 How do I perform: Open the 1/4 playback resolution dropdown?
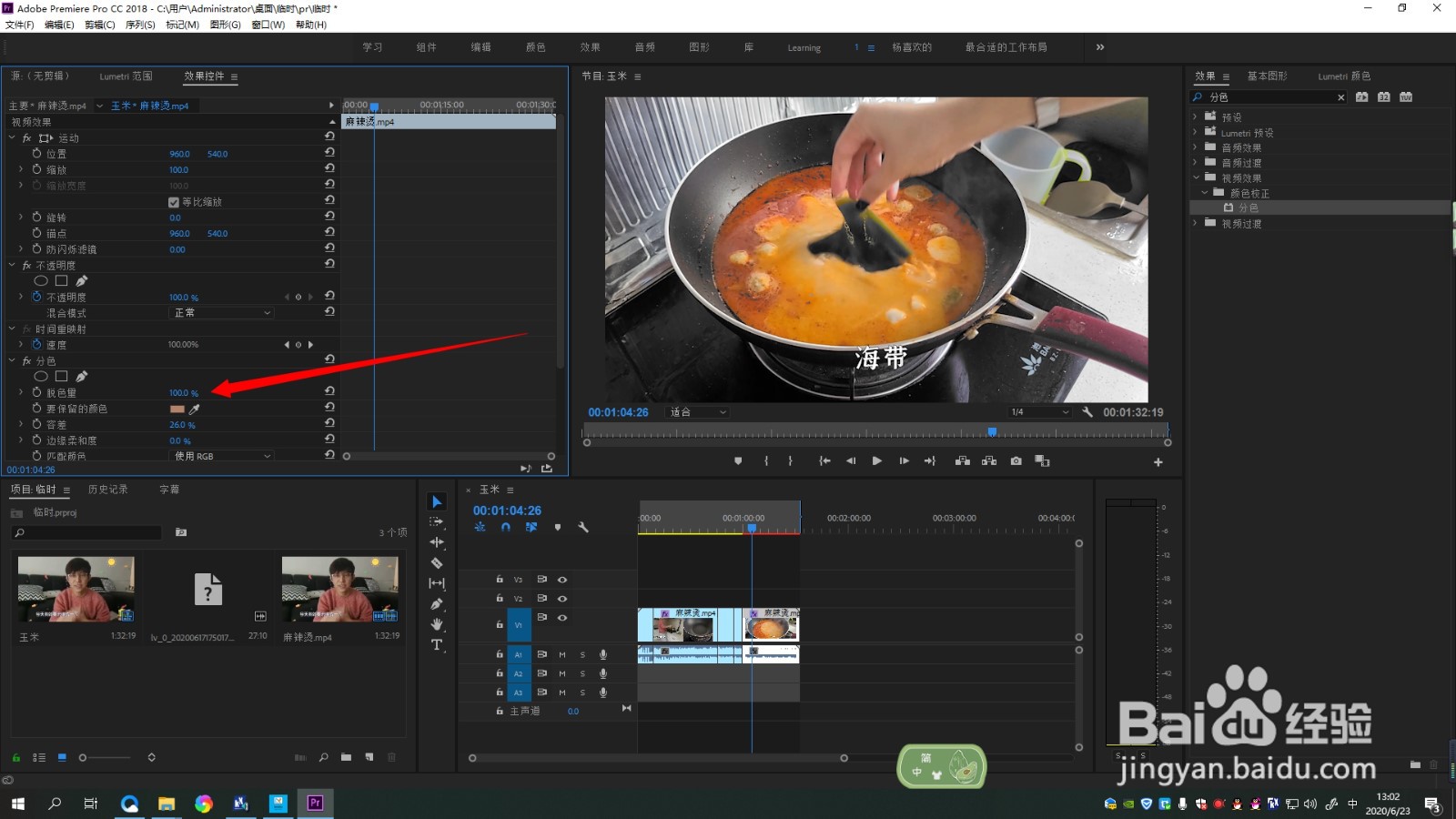coord(1039,412)
